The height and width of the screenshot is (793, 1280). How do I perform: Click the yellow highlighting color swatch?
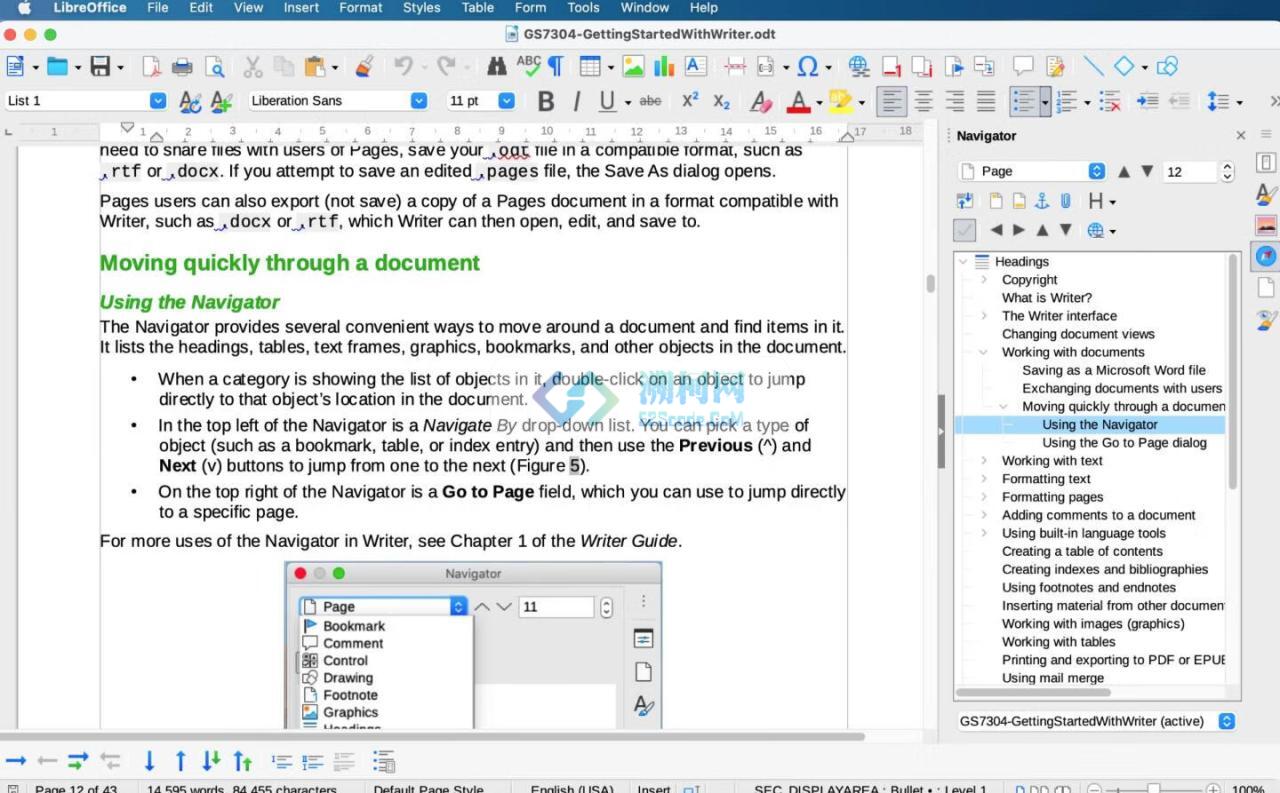click(839, 101)
